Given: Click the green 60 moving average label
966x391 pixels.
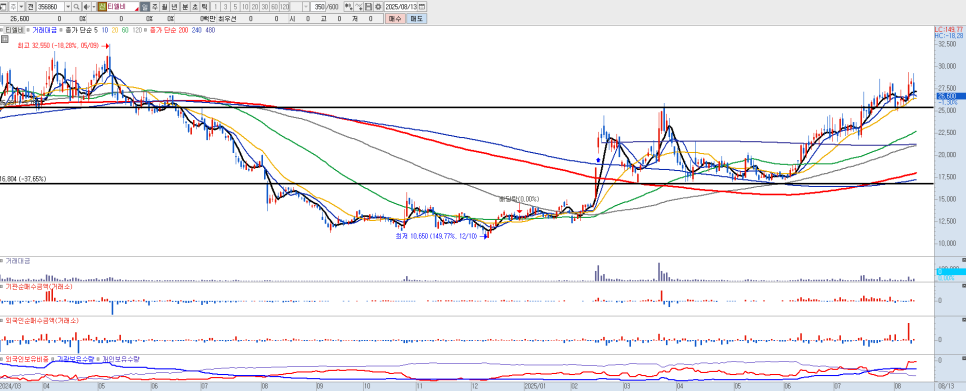Looking at the screenshot, I should (124, 30).
